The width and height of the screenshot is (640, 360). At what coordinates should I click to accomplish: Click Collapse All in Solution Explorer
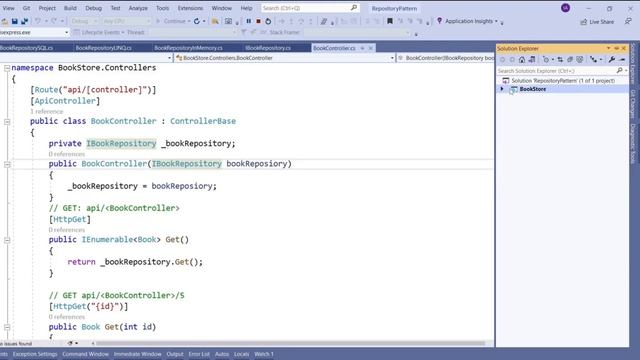(570, 60)
